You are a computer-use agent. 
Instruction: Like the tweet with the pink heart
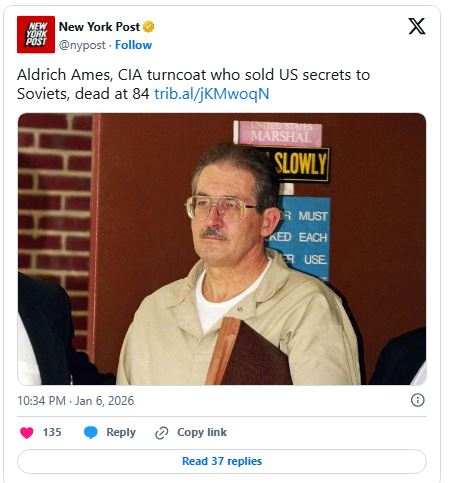pyautogui.click(x=27, y=433)
